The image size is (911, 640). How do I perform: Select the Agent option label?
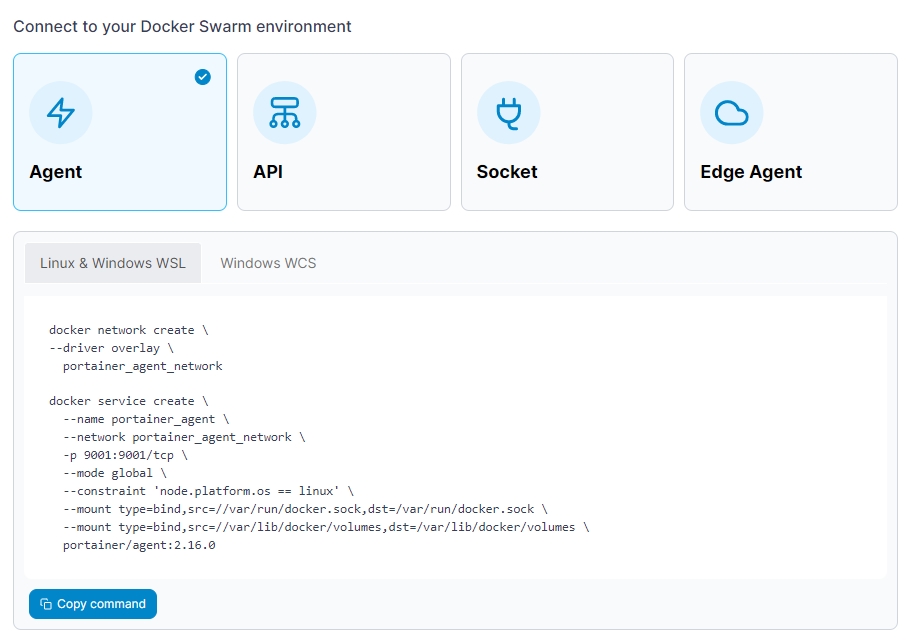[56, 172]
